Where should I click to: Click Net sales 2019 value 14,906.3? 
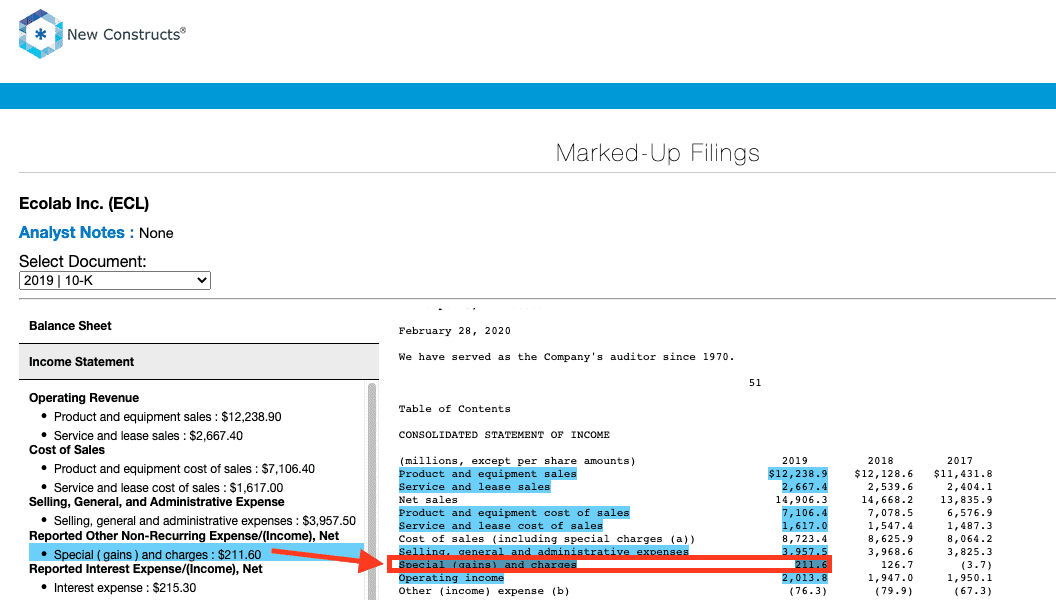801,500
